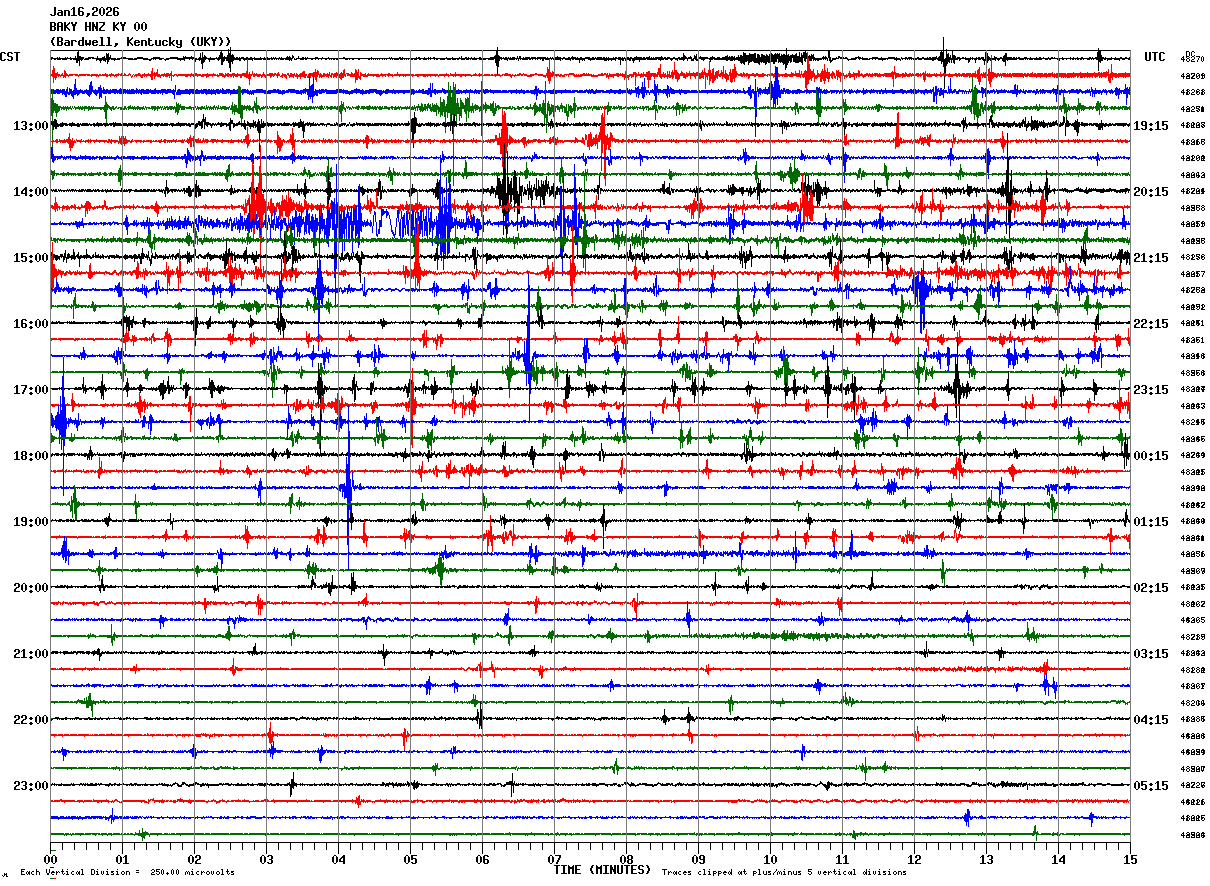Image resolution: width=1210 pixels, height=886 pixels.
Task: Select the station code BAKY HNZ KY 00
Action: point(98,27)
